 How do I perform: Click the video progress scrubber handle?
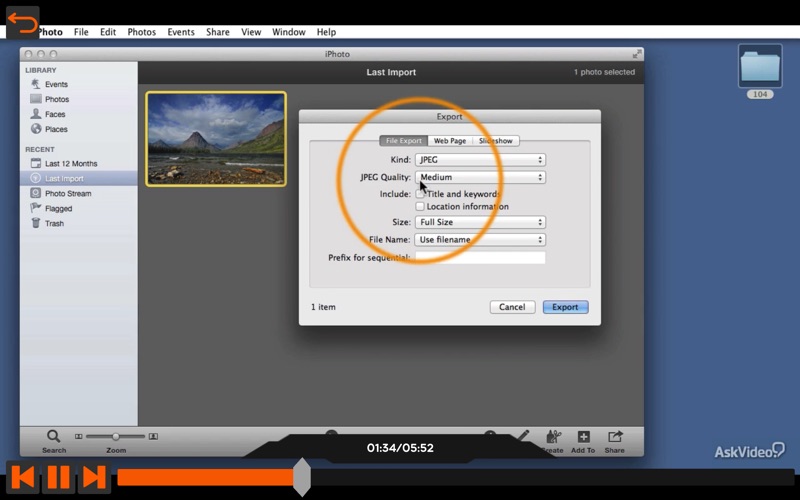302,478
